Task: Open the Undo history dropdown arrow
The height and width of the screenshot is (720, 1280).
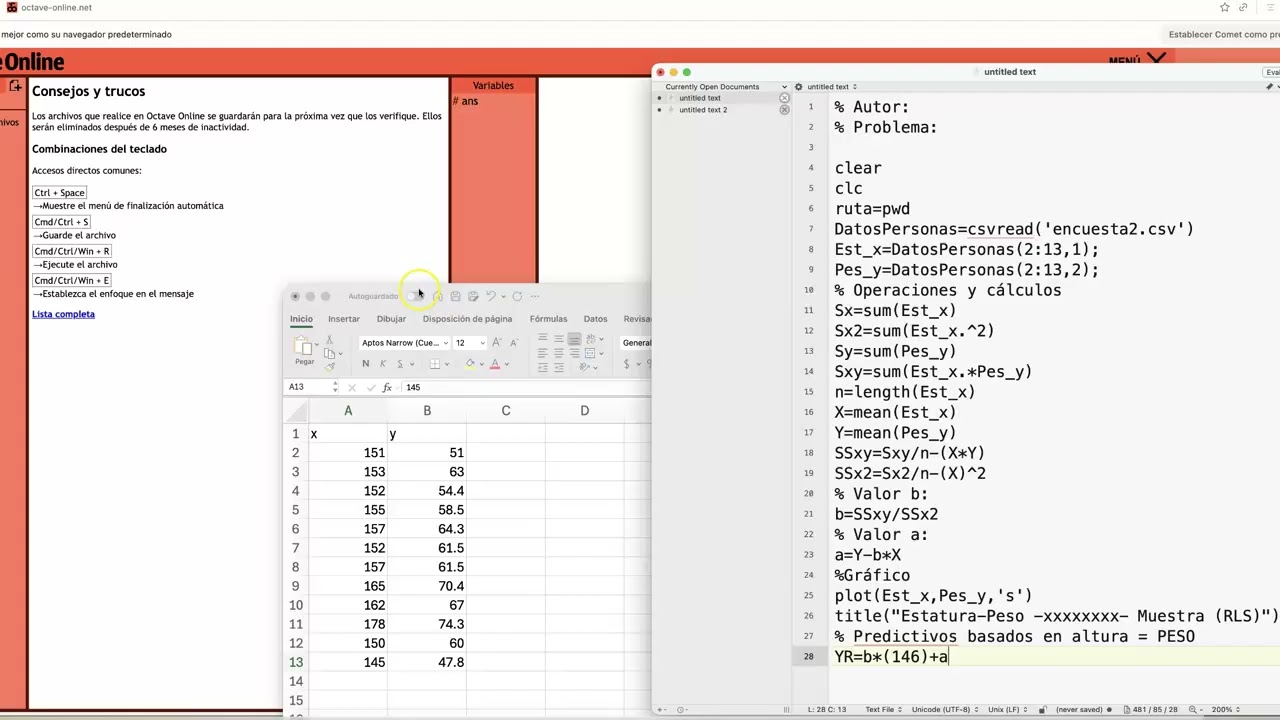Action: coord(502,296)
